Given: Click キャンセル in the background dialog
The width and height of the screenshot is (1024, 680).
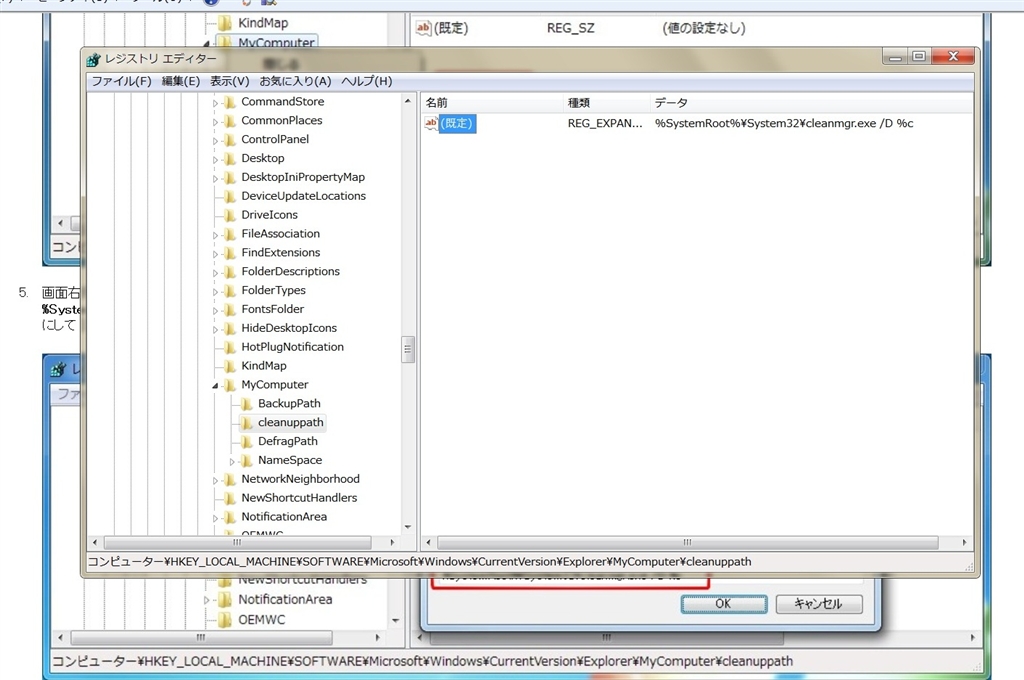Looking at the screenshot, I should pyautogui.click(x=819, y=604).
